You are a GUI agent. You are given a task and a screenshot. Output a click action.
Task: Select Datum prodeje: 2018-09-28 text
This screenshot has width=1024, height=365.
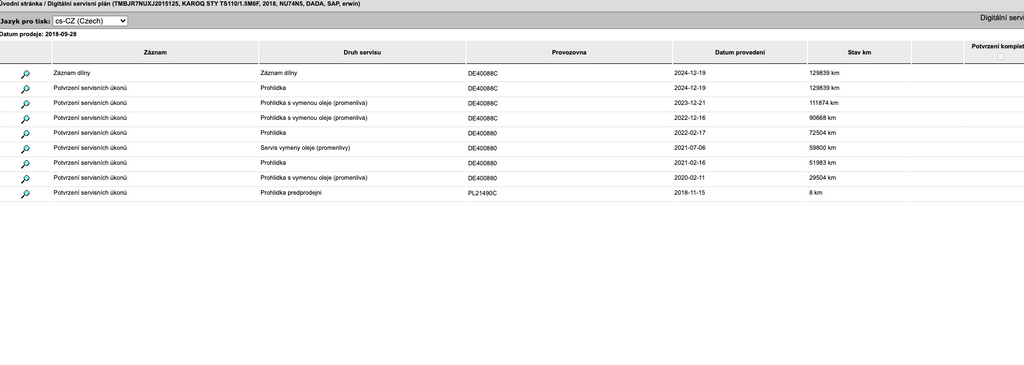point(38,34)
